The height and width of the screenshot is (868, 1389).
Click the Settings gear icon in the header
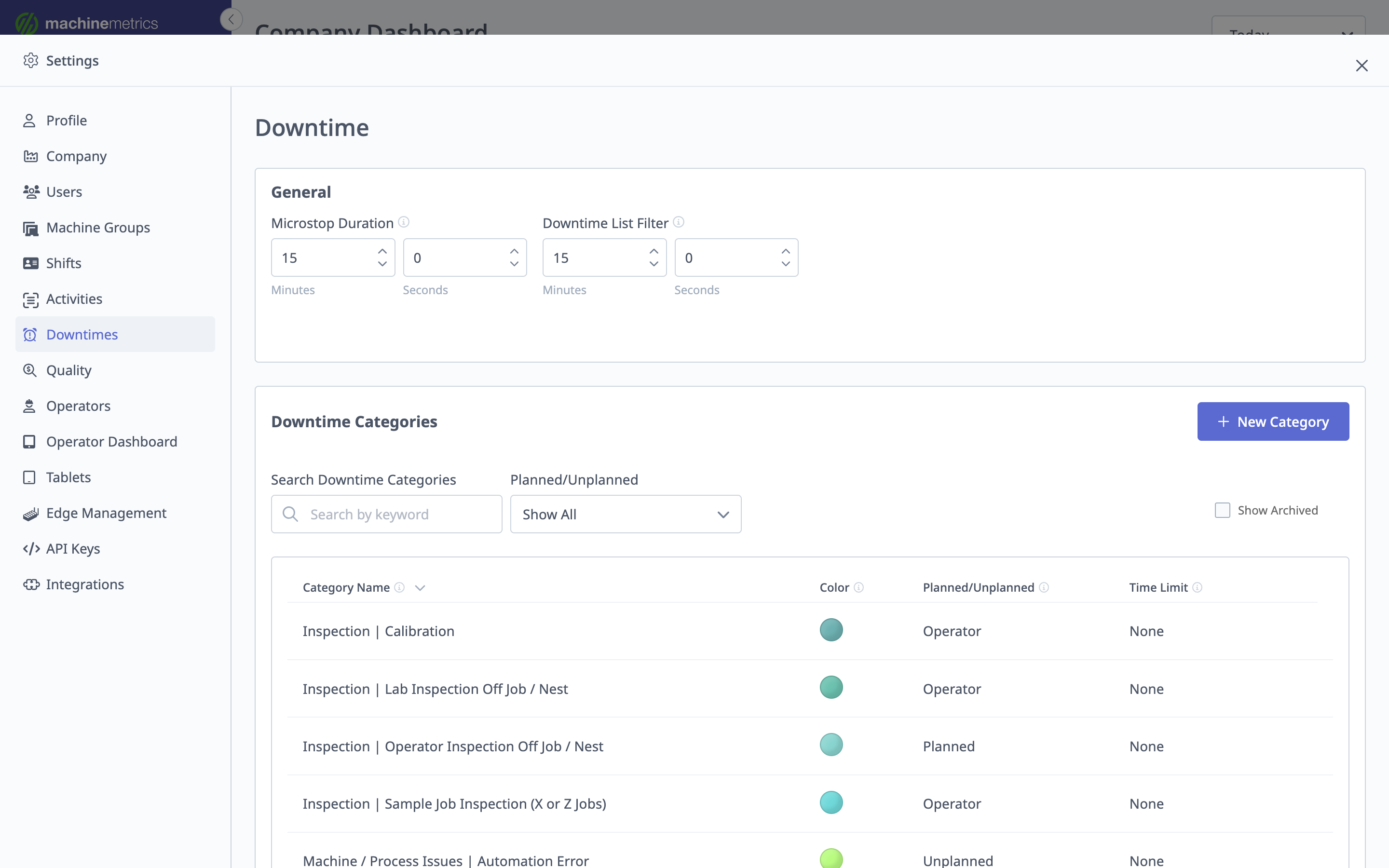click(x=30, y=60)
